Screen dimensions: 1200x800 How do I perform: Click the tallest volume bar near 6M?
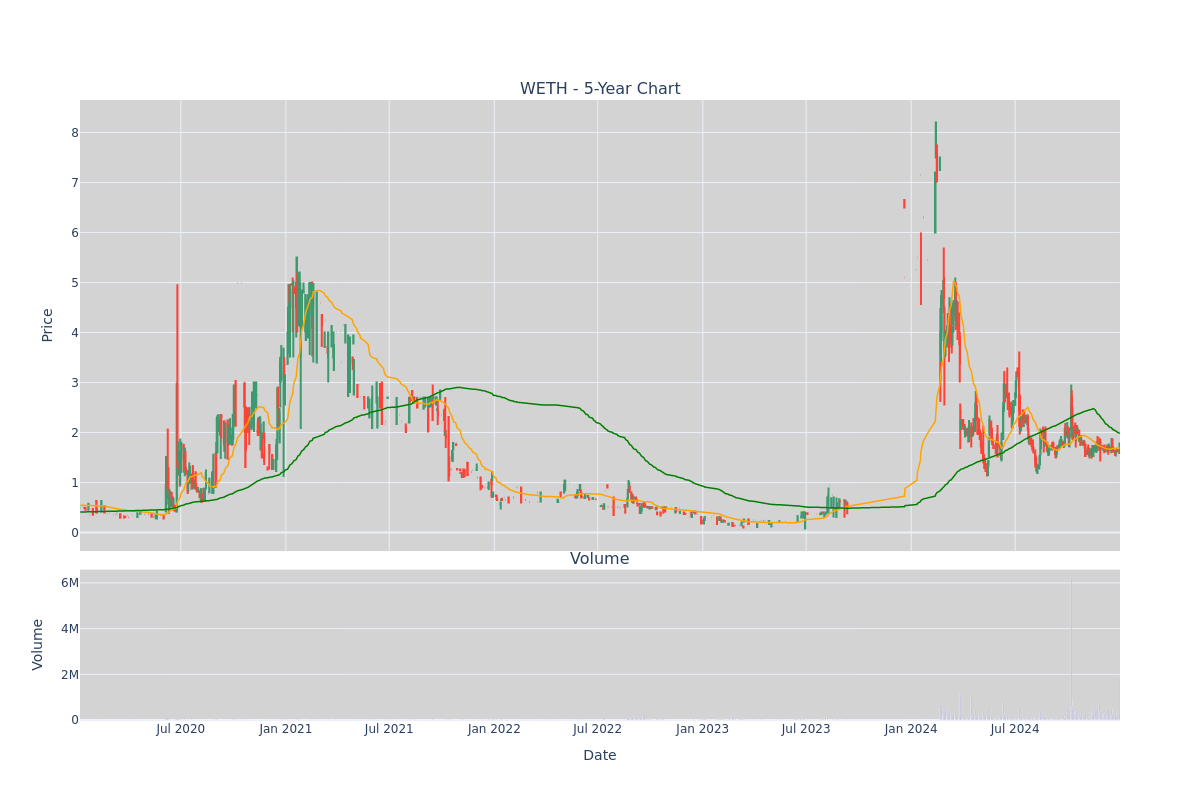point(1071,648)
